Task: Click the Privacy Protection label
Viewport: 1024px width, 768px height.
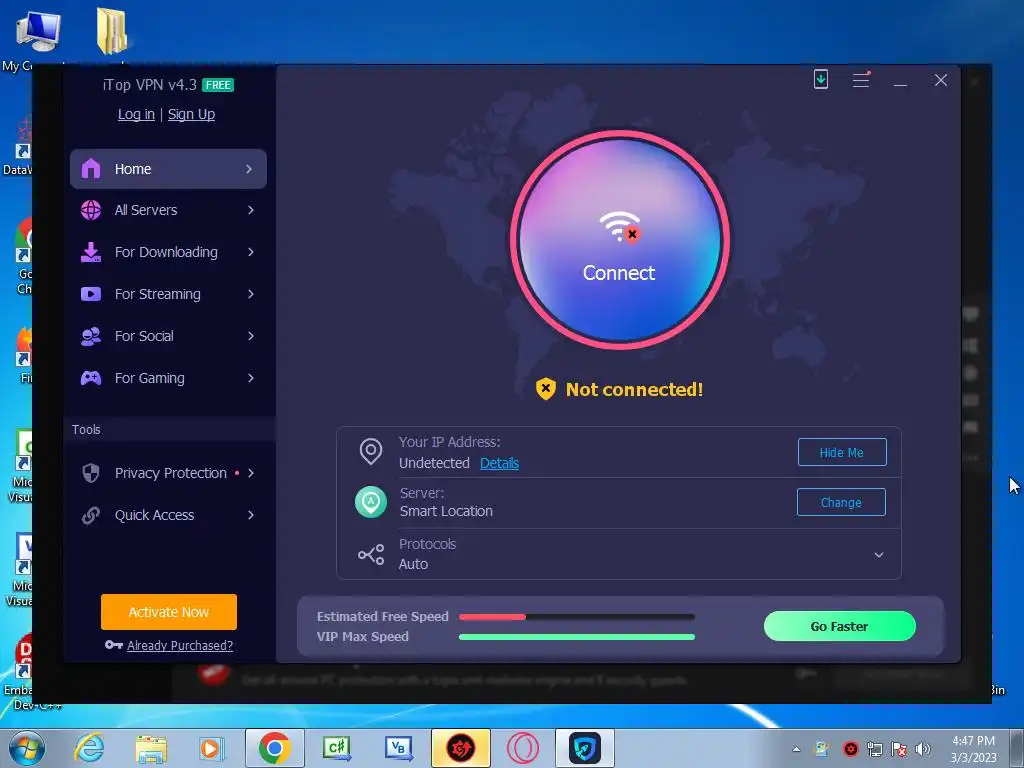Action: pos(170,473)
